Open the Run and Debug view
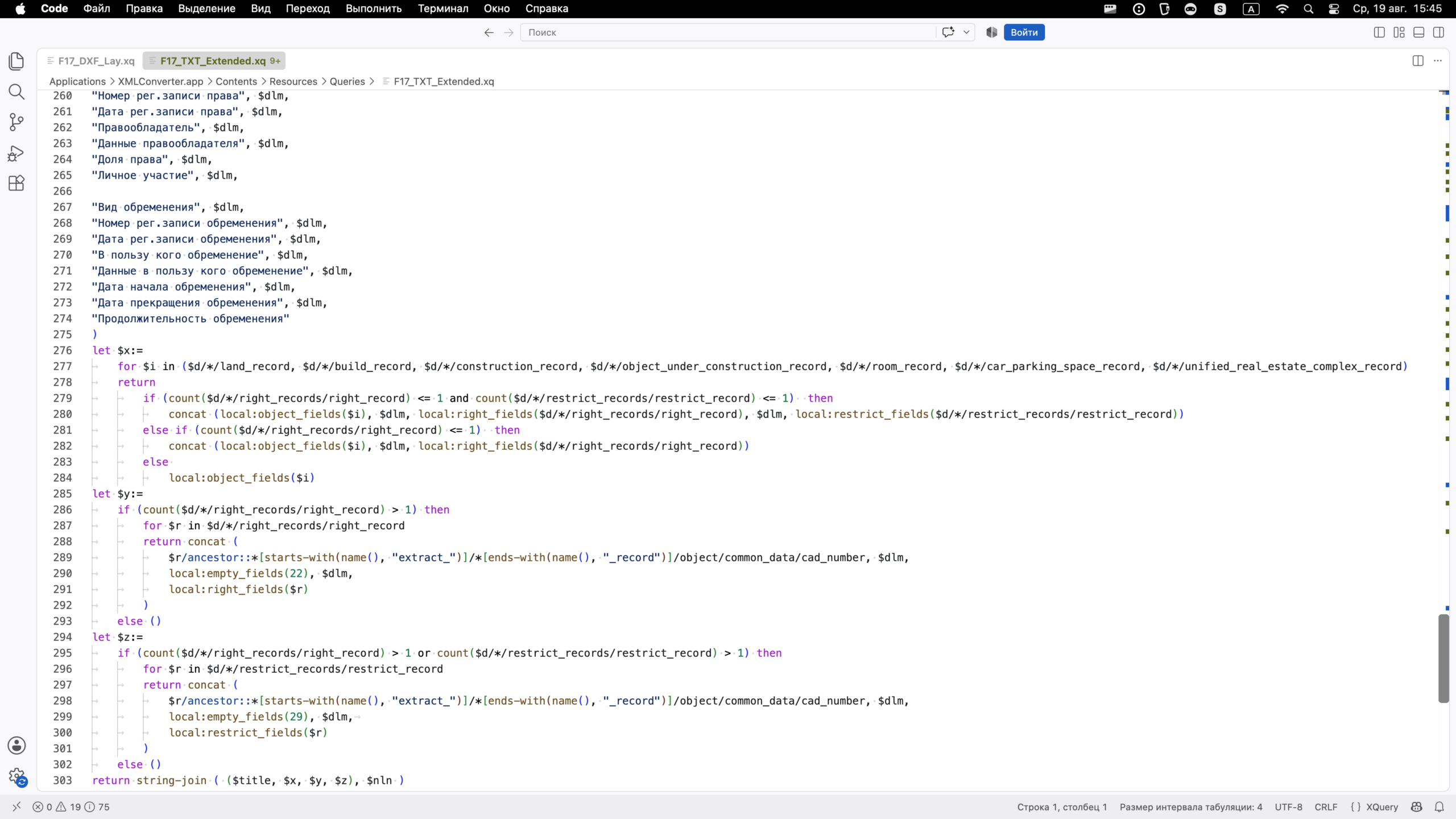1456x819 pixels. click(16, 152)
